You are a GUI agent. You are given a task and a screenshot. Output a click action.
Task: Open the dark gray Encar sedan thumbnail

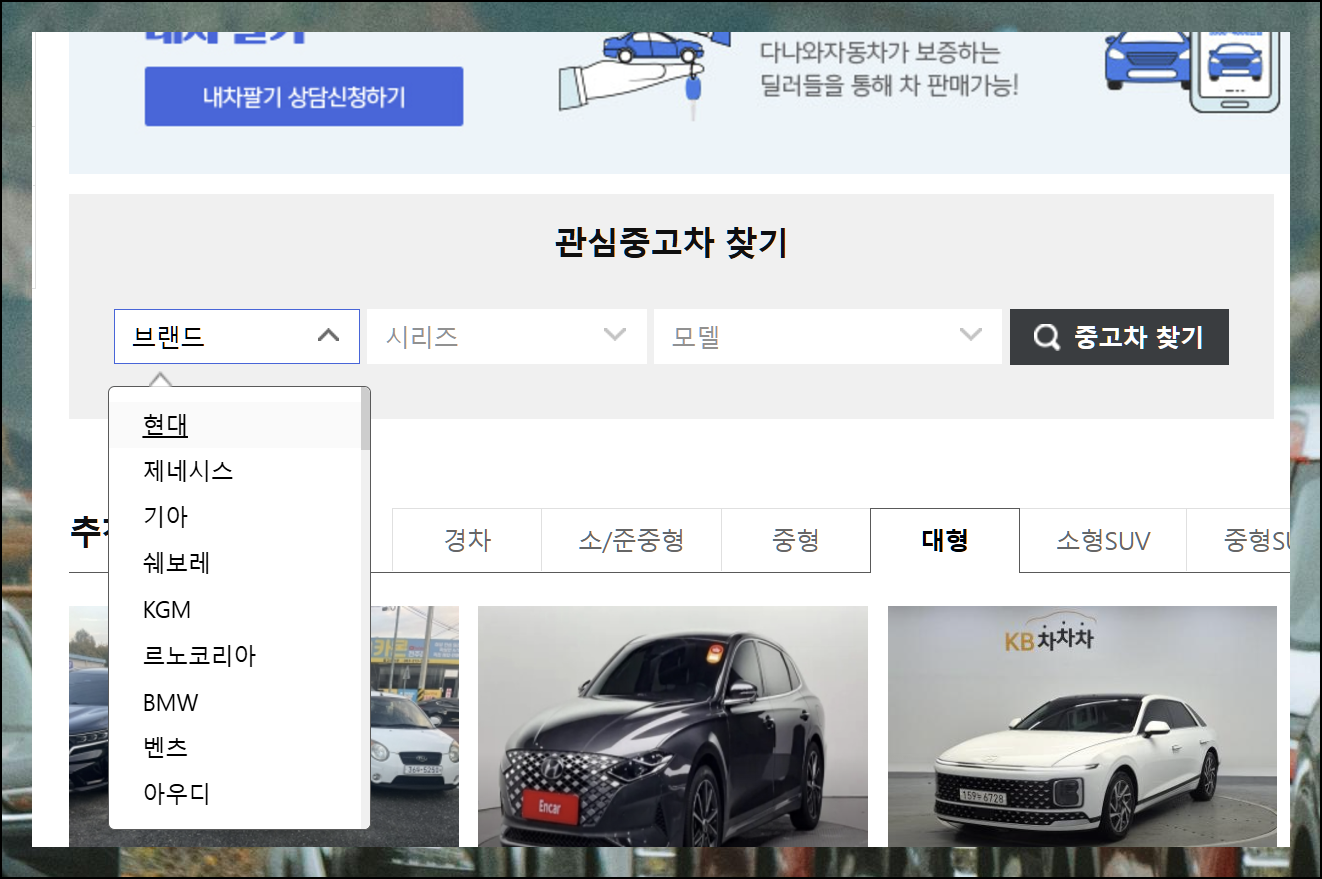click(673, 726)
